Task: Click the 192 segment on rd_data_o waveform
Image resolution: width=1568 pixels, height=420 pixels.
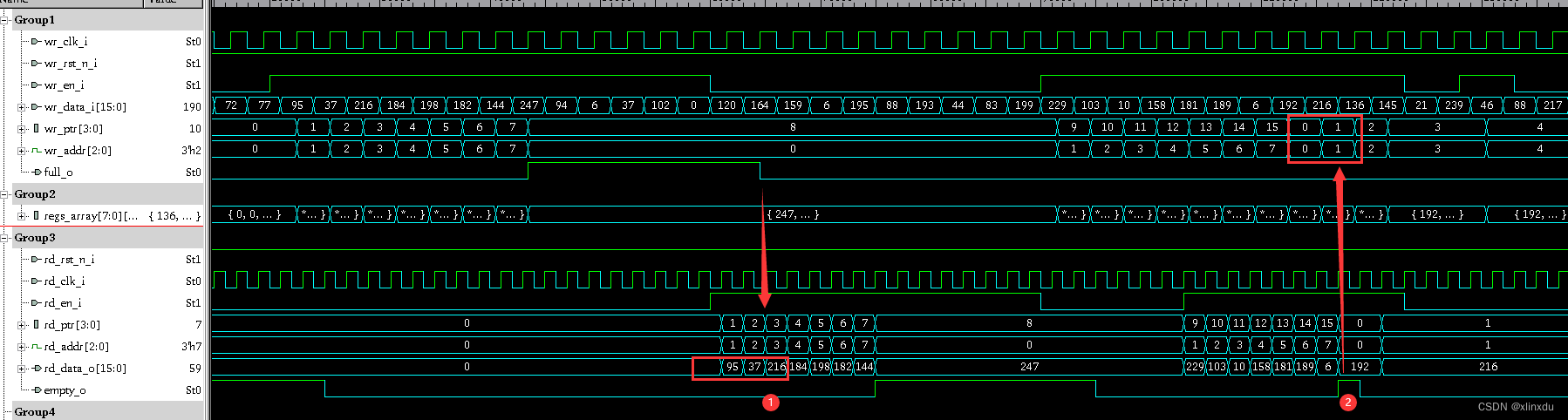Action: pos(1360,366)
